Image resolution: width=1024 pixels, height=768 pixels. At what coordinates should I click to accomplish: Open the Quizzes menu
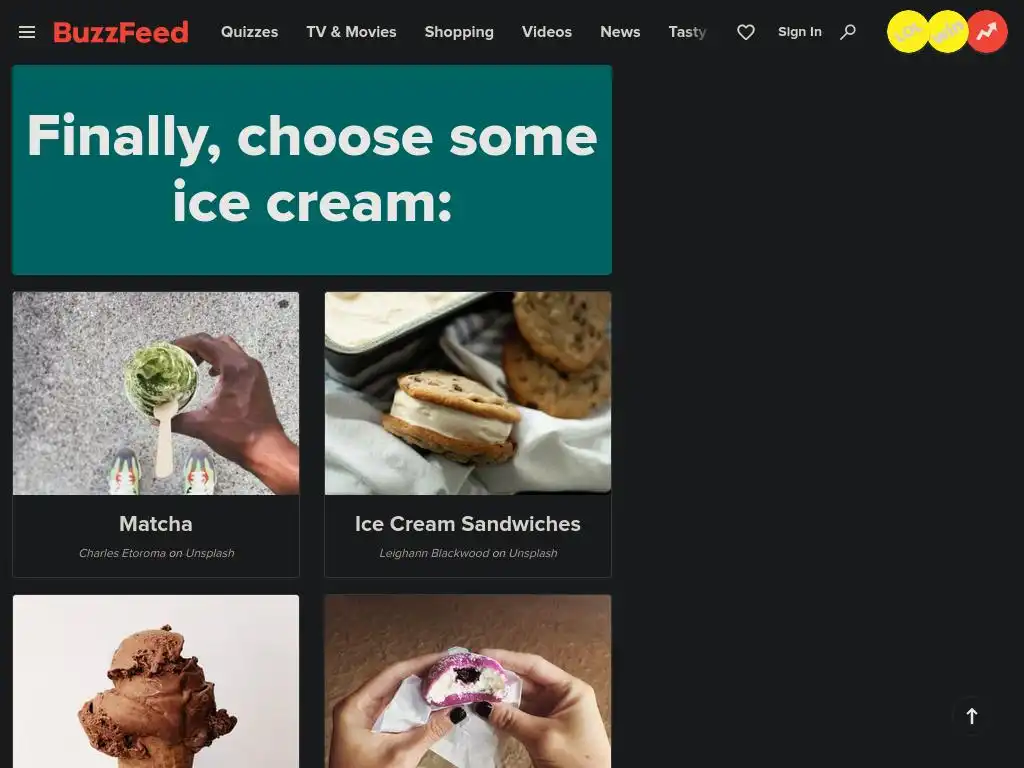point(249,32)
